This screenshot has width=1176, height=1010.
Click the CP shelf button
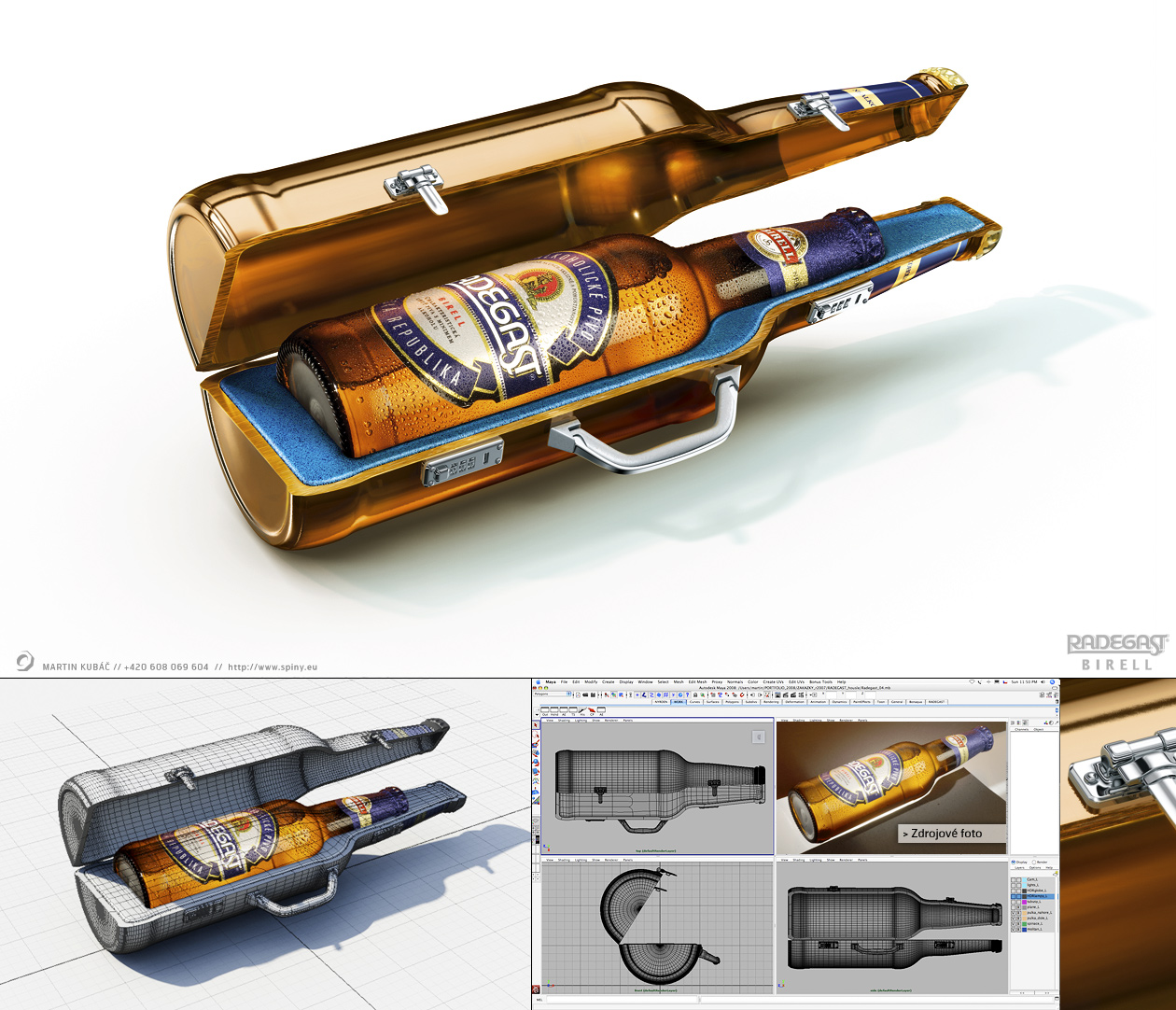pyautogui.click(x=592, y=710)
